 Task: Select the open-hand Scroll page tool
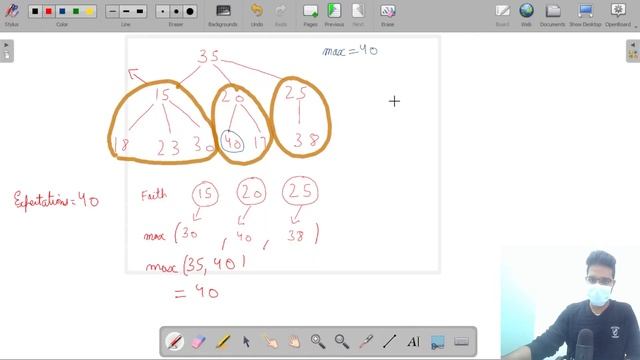(294, 342)
